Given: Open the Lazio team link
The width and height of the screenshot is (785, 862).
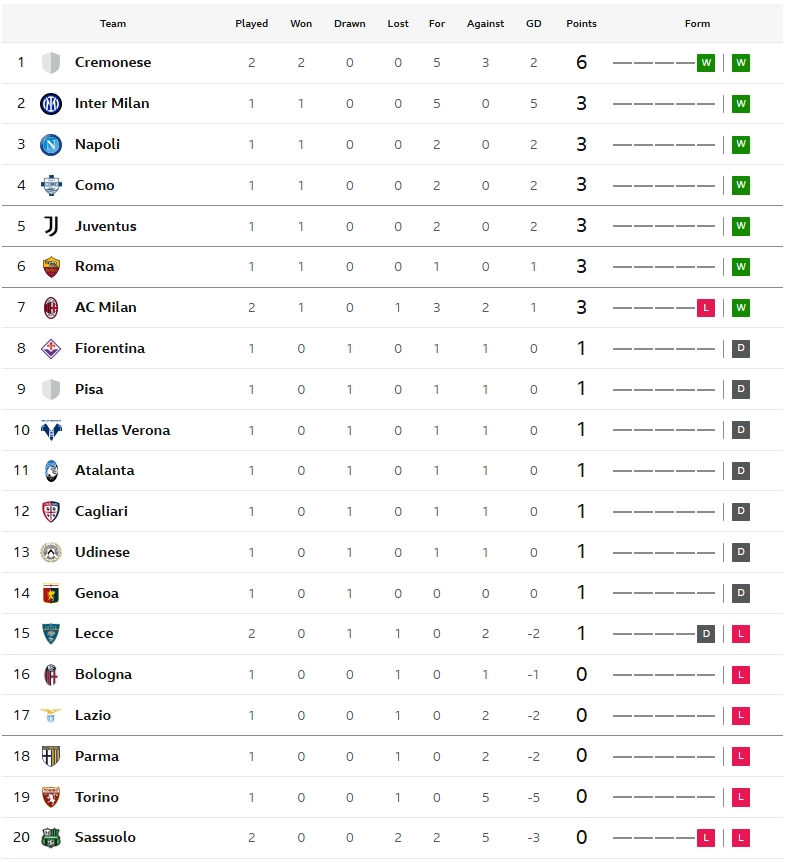Looking at the screenshot, I should 93,715.
